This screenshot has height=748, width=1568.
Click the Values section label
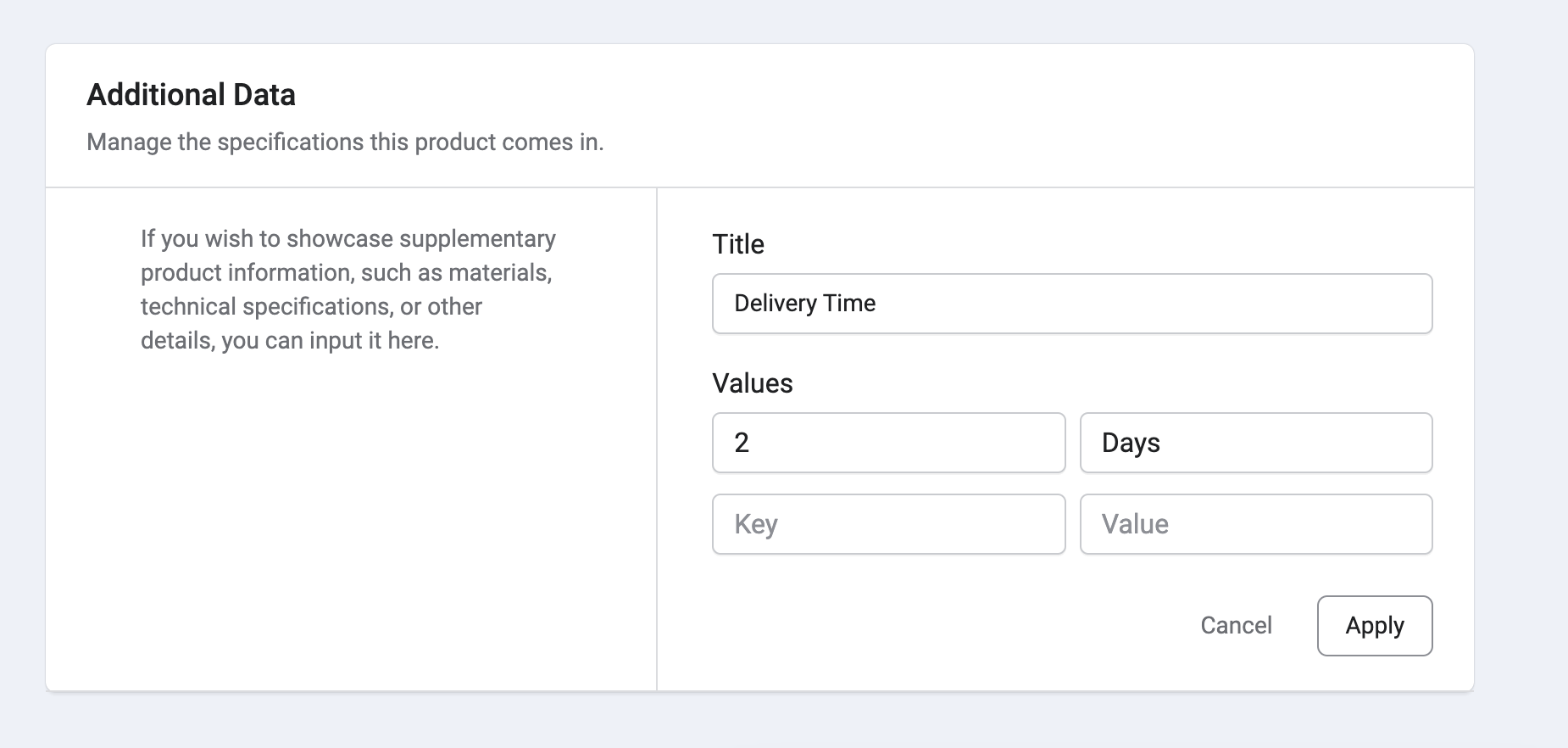click(753, 383)
